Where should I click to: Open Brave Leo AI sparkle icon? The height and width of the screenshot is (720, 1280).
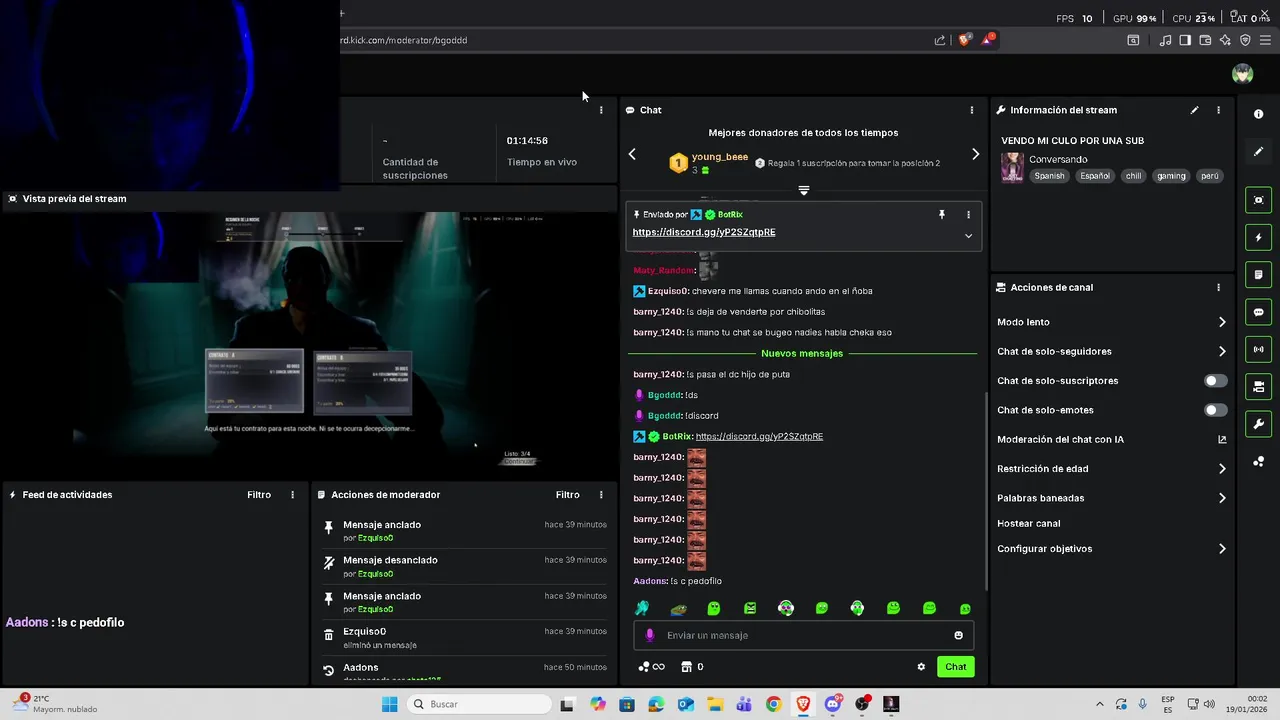coord(1225,40)
